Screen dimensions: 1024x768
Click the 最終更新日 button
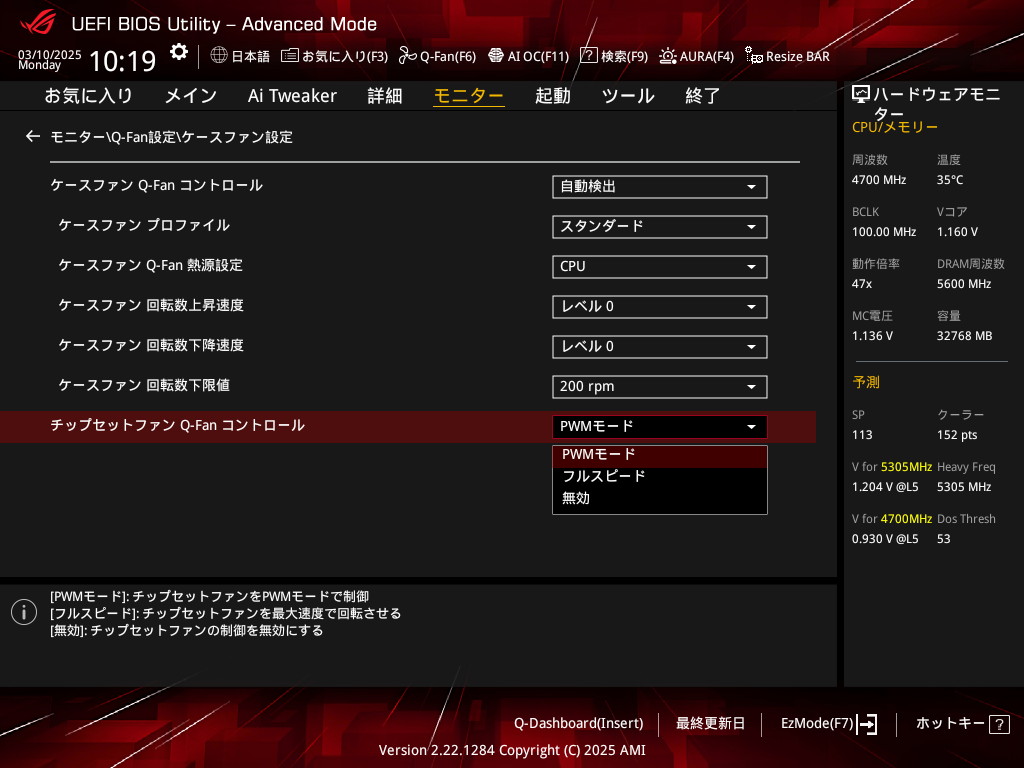pyautogui.click(x=710, y=724)
